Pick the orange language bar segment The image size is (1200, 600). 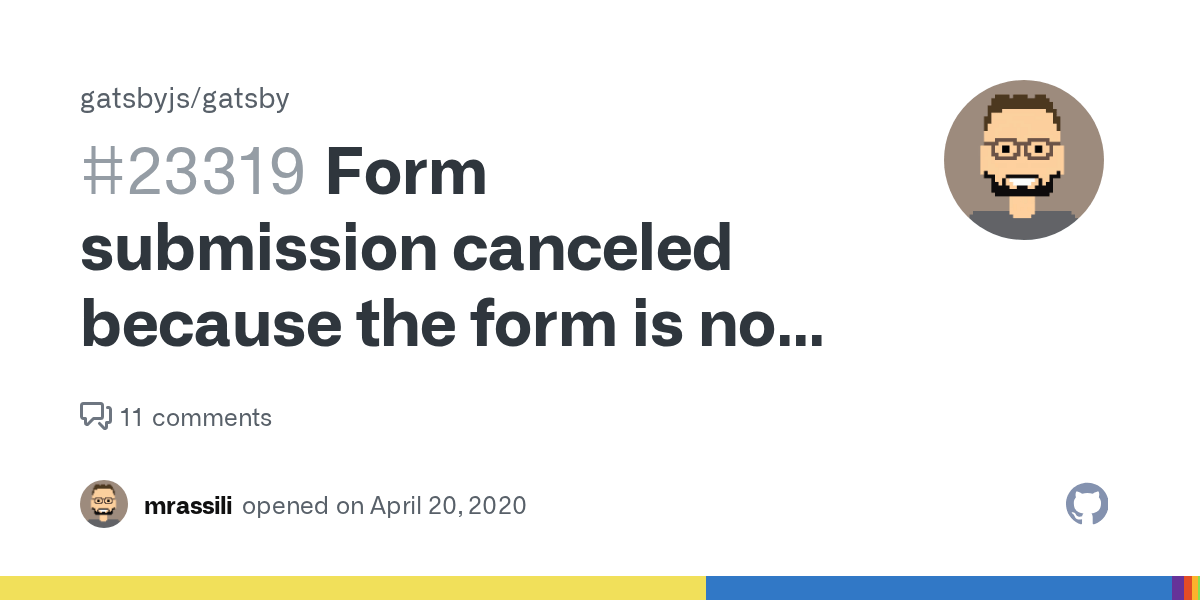1195,588
